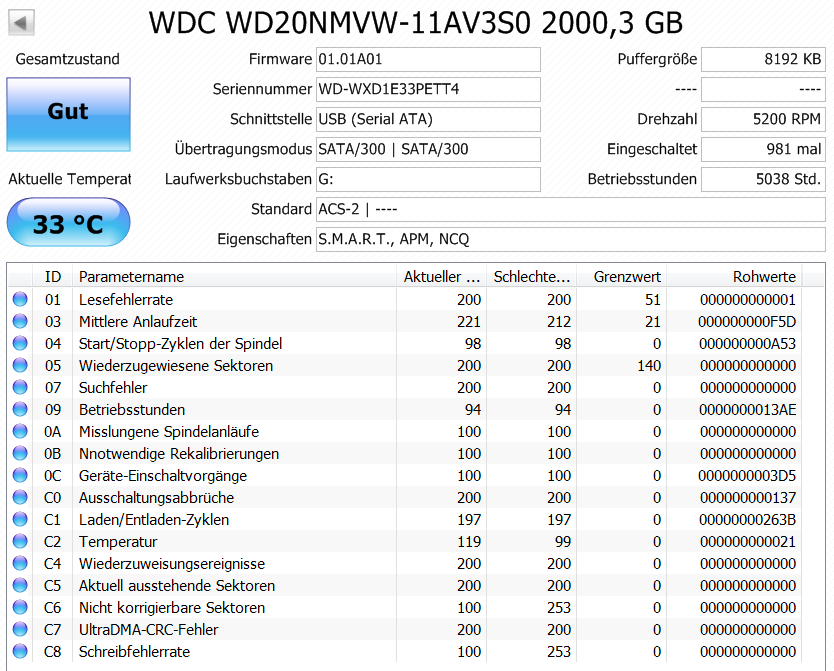
Task: Click the Laufwerksbuchstaben field G:
Action: pyautogui.click(x=428, y=179)
